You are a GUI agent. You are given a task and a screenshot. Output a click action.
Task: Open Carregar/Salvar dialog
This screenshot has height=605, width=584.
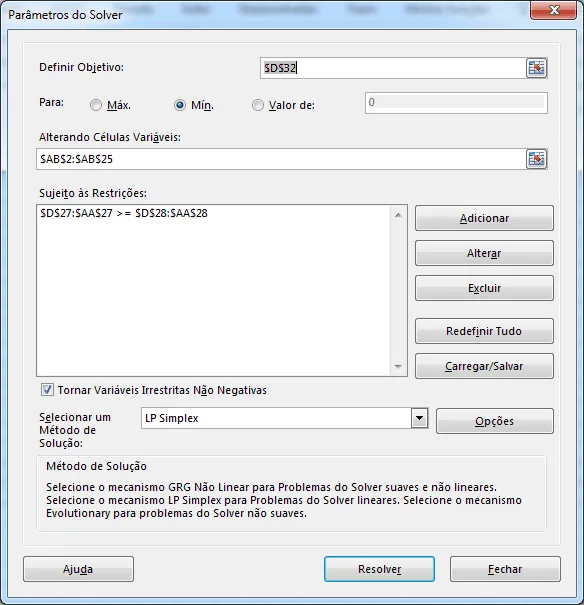484,366
